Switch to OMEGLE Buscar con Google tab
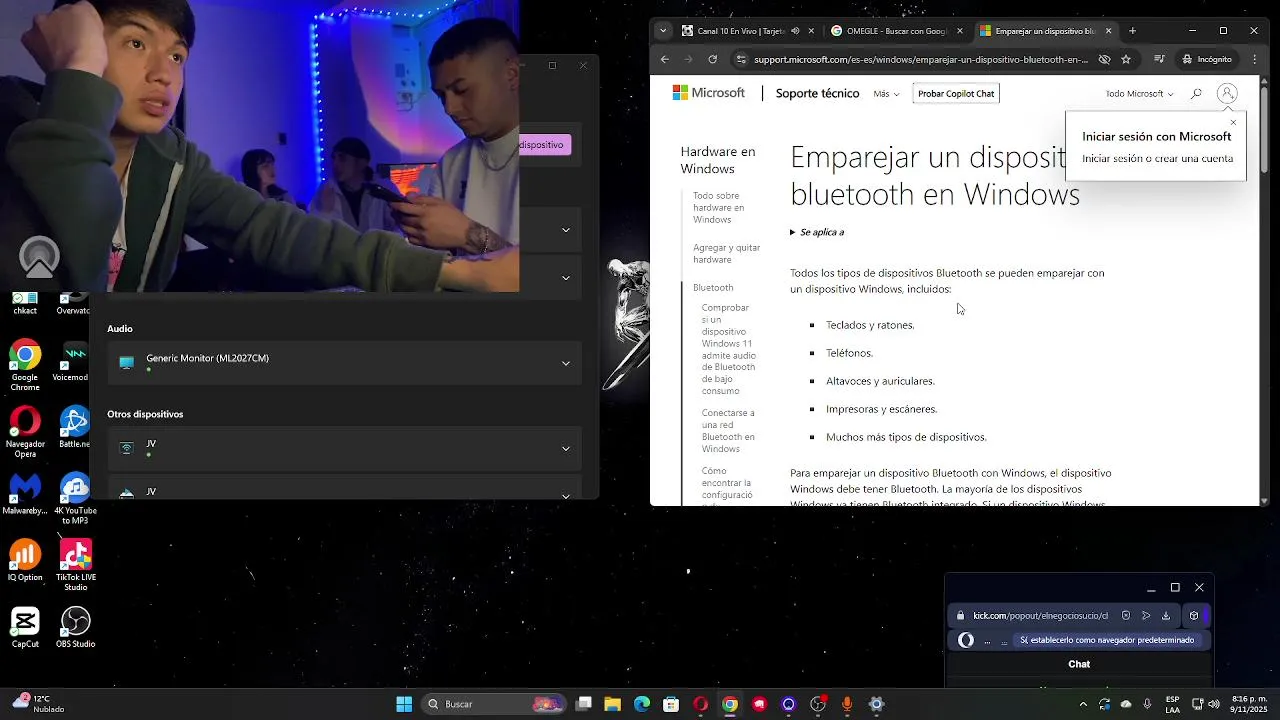This screenshot has width=1280, height=720. (x=897, y=31)
